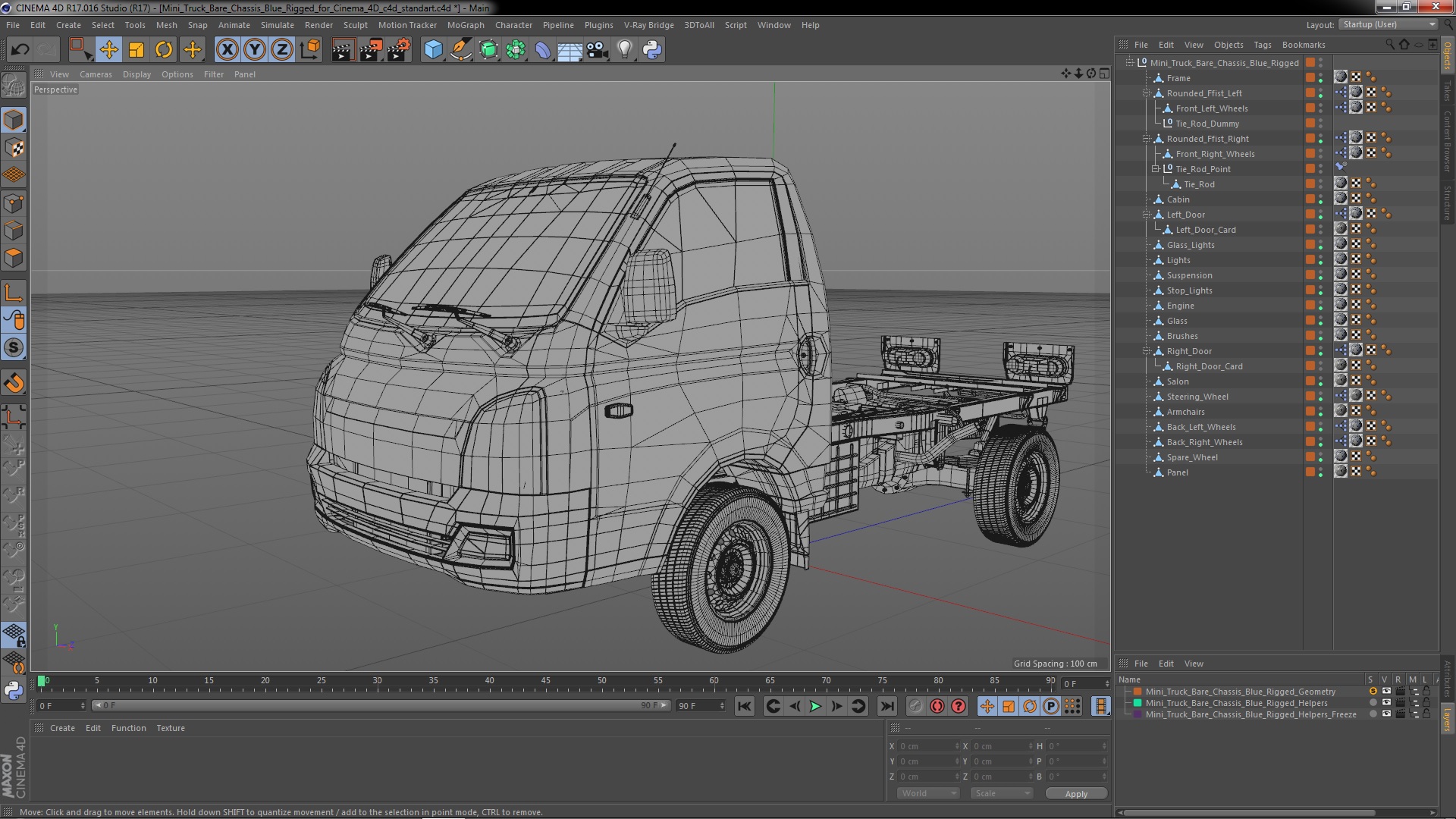This screenshot has width=1456, height=819.
Task: Collapse the Right_Door tree node
Action: coord(1147,351)
